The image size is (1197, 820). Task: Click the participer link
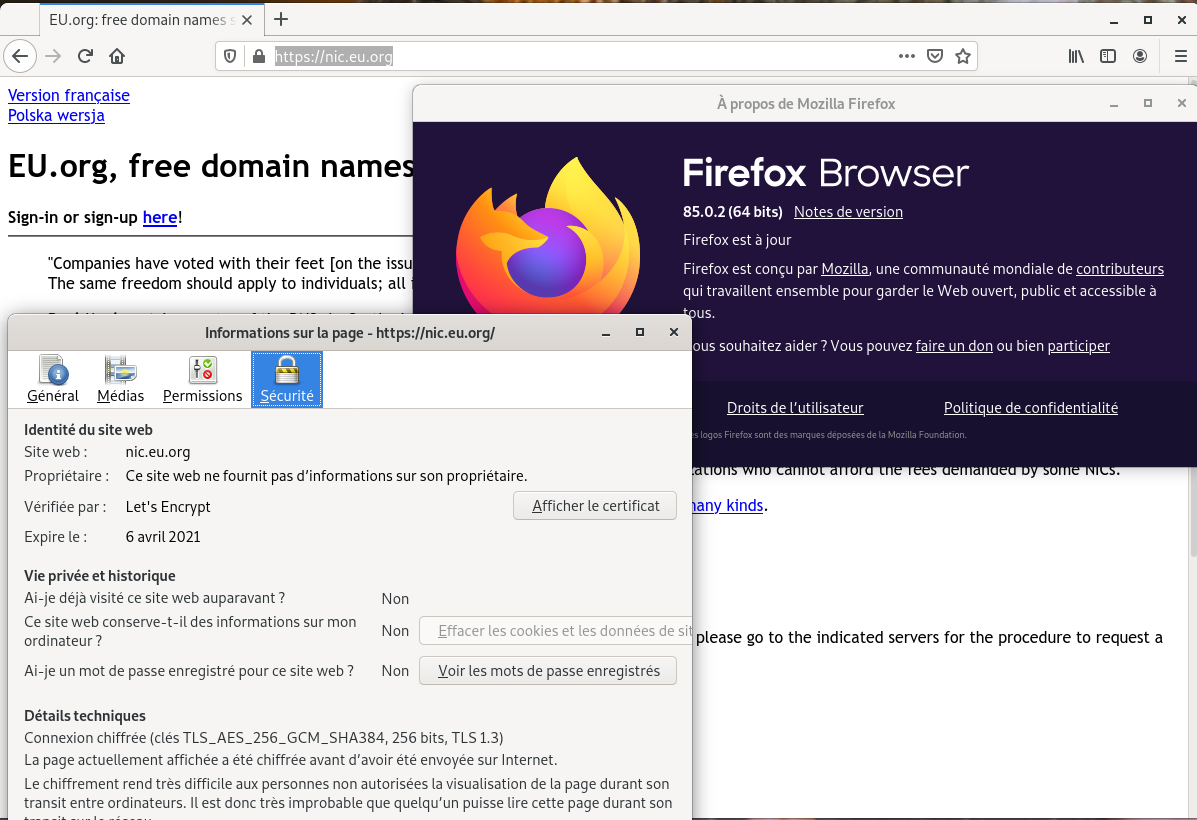pos(1079,346)
